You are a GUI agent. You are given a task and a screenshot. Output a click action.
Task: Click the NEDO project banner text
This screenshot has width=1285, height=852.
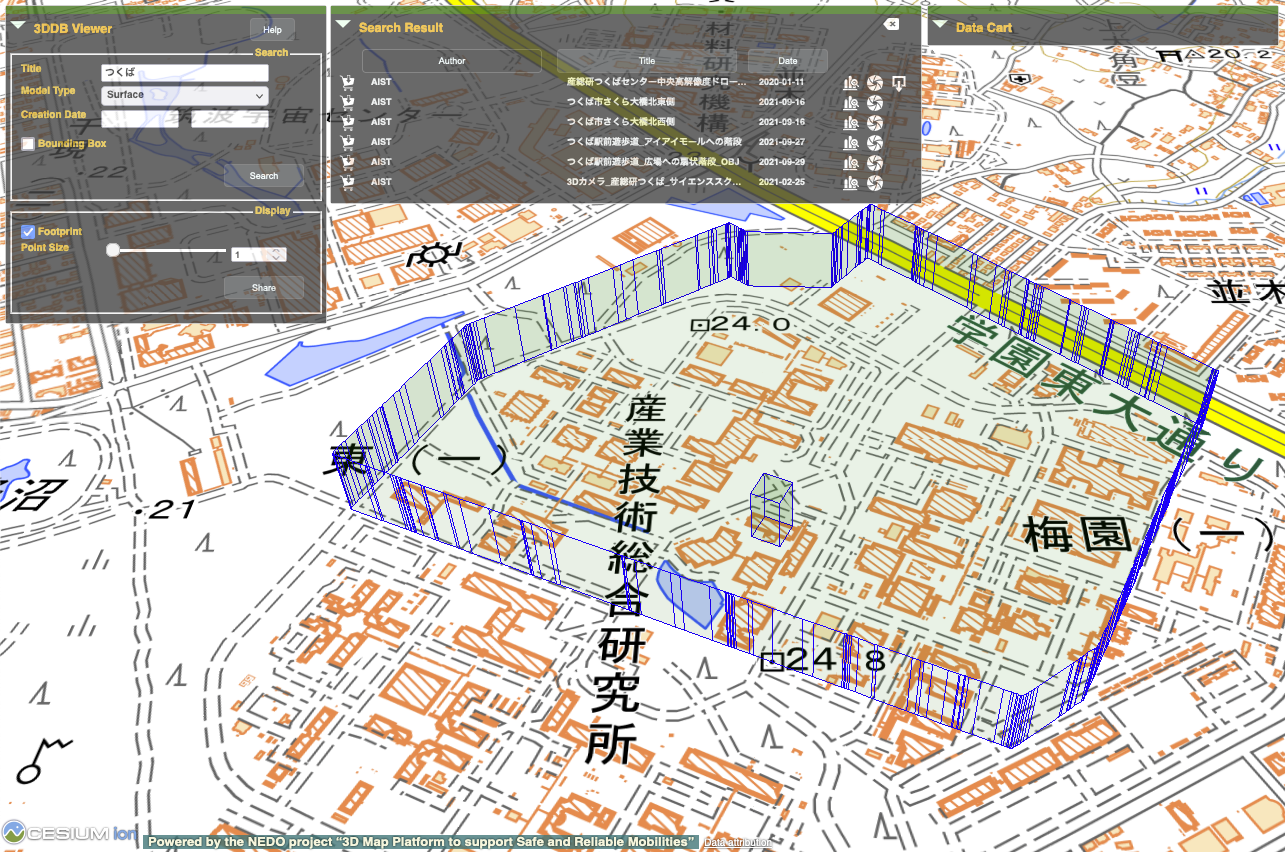(x=421, y=842)
